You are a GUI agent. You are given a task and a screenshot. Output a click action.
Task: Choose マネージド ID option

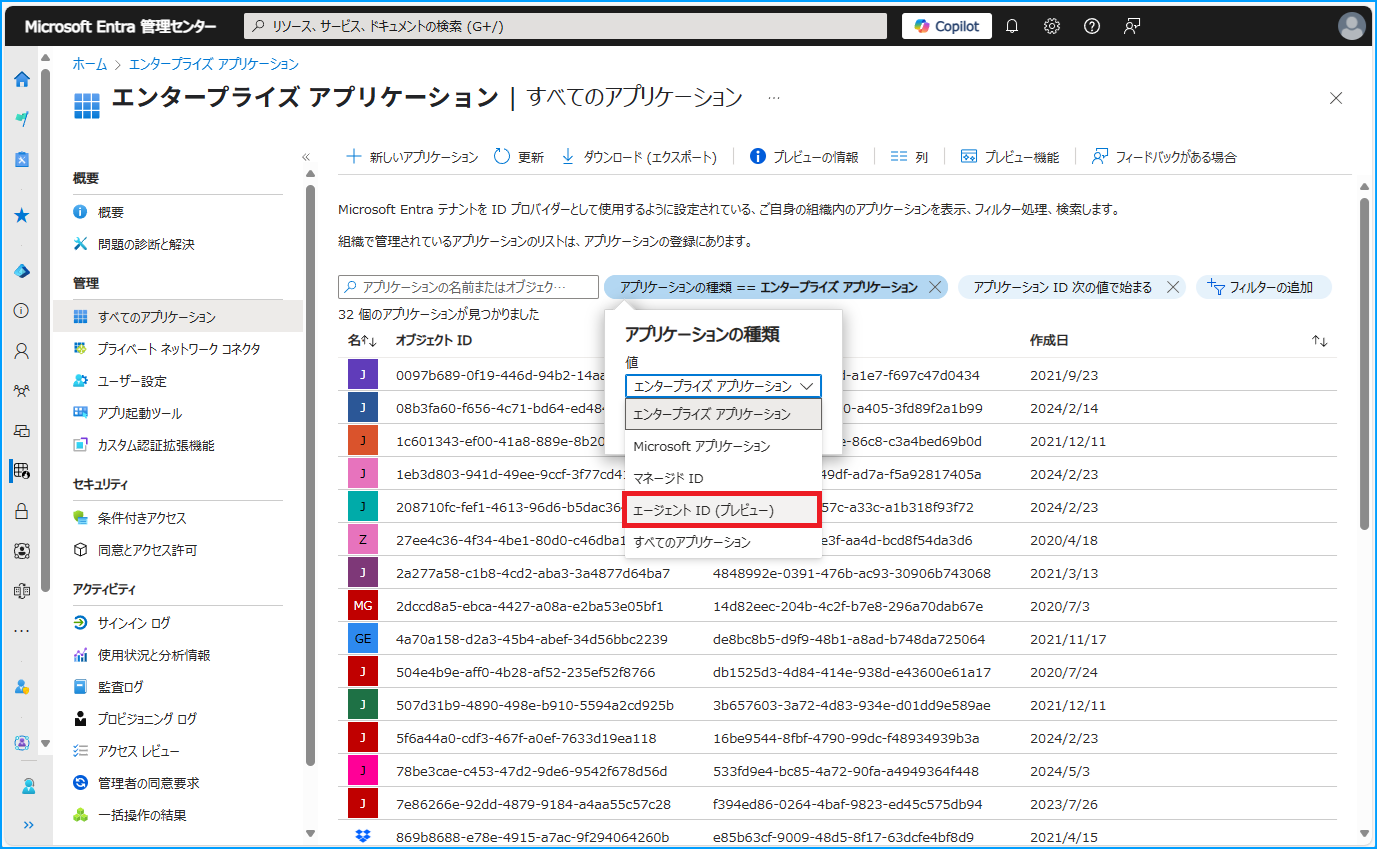point(723,478)
